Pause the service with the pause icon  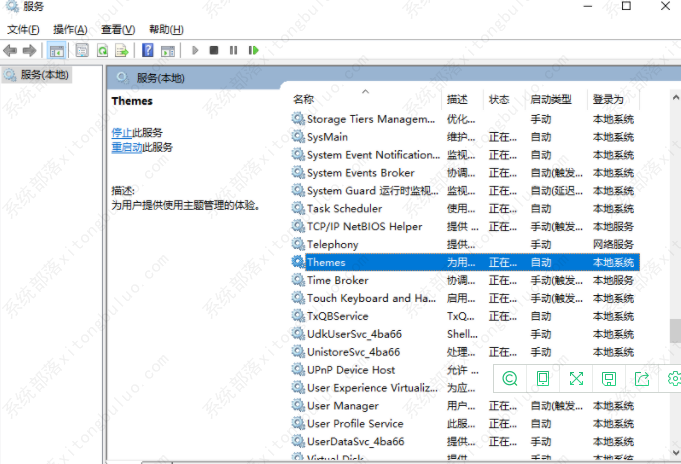[x=233, y=50]
